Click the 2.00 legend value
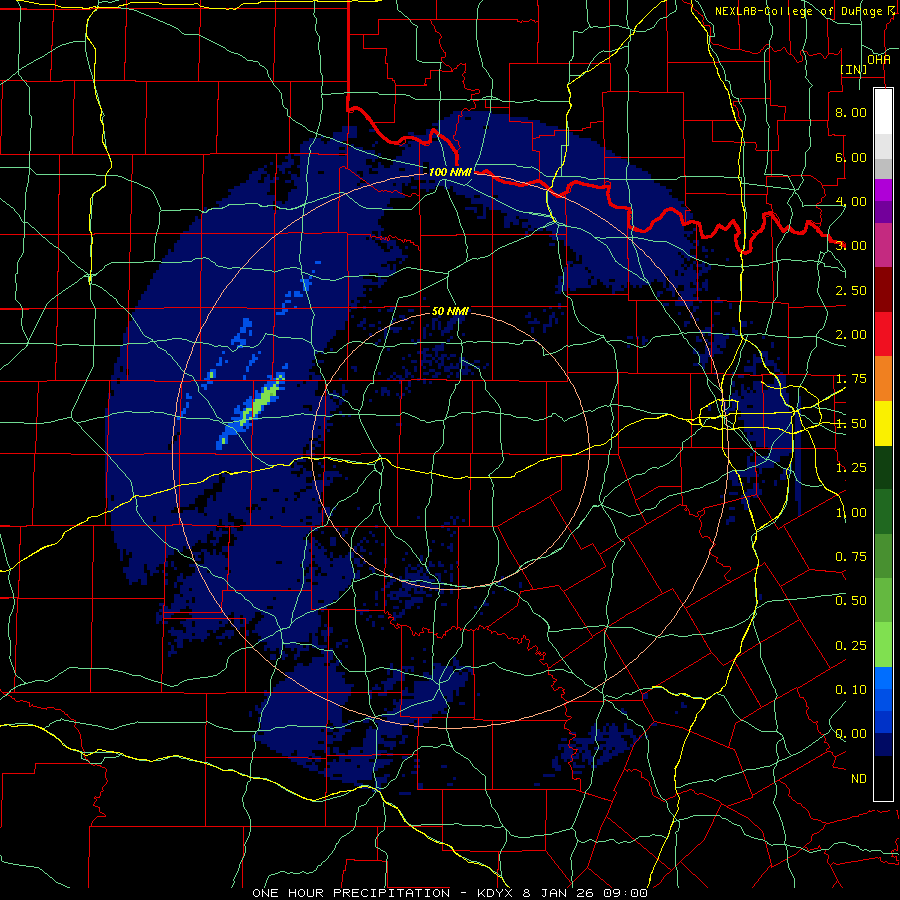This screenshot has width=900, height=900. (x=851, y=335)
